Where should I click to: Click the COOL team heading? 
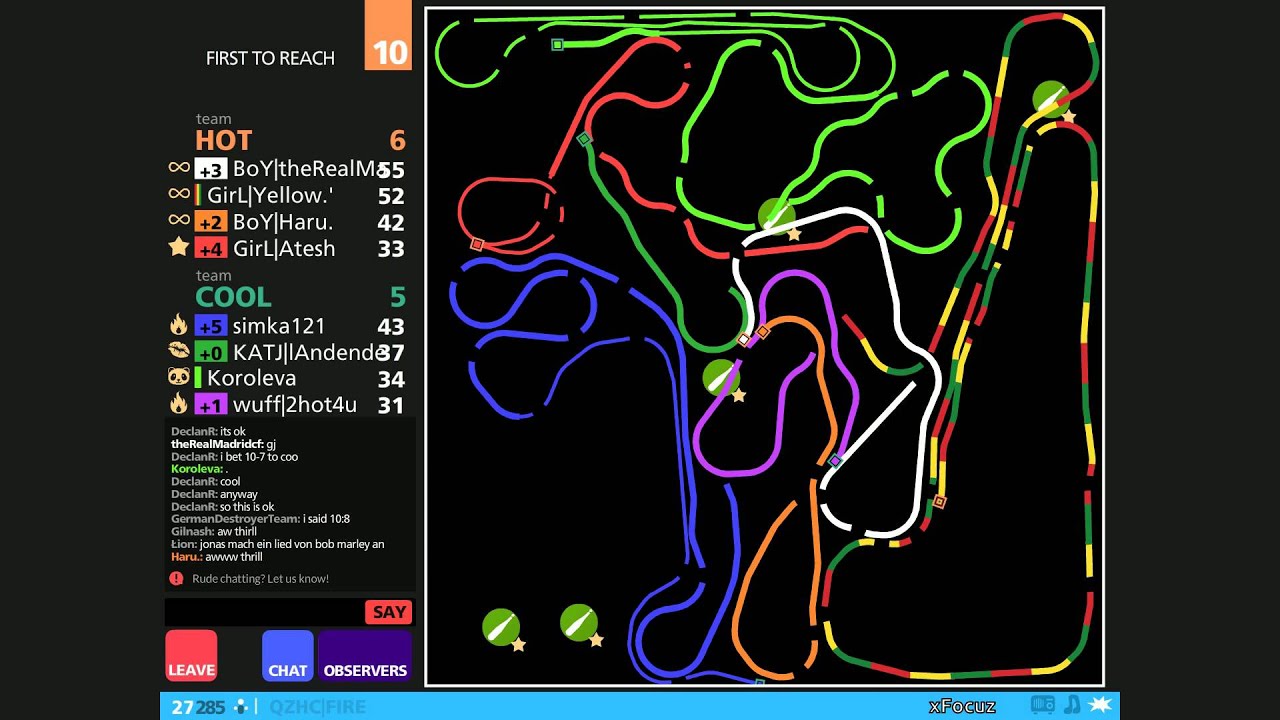234,297
